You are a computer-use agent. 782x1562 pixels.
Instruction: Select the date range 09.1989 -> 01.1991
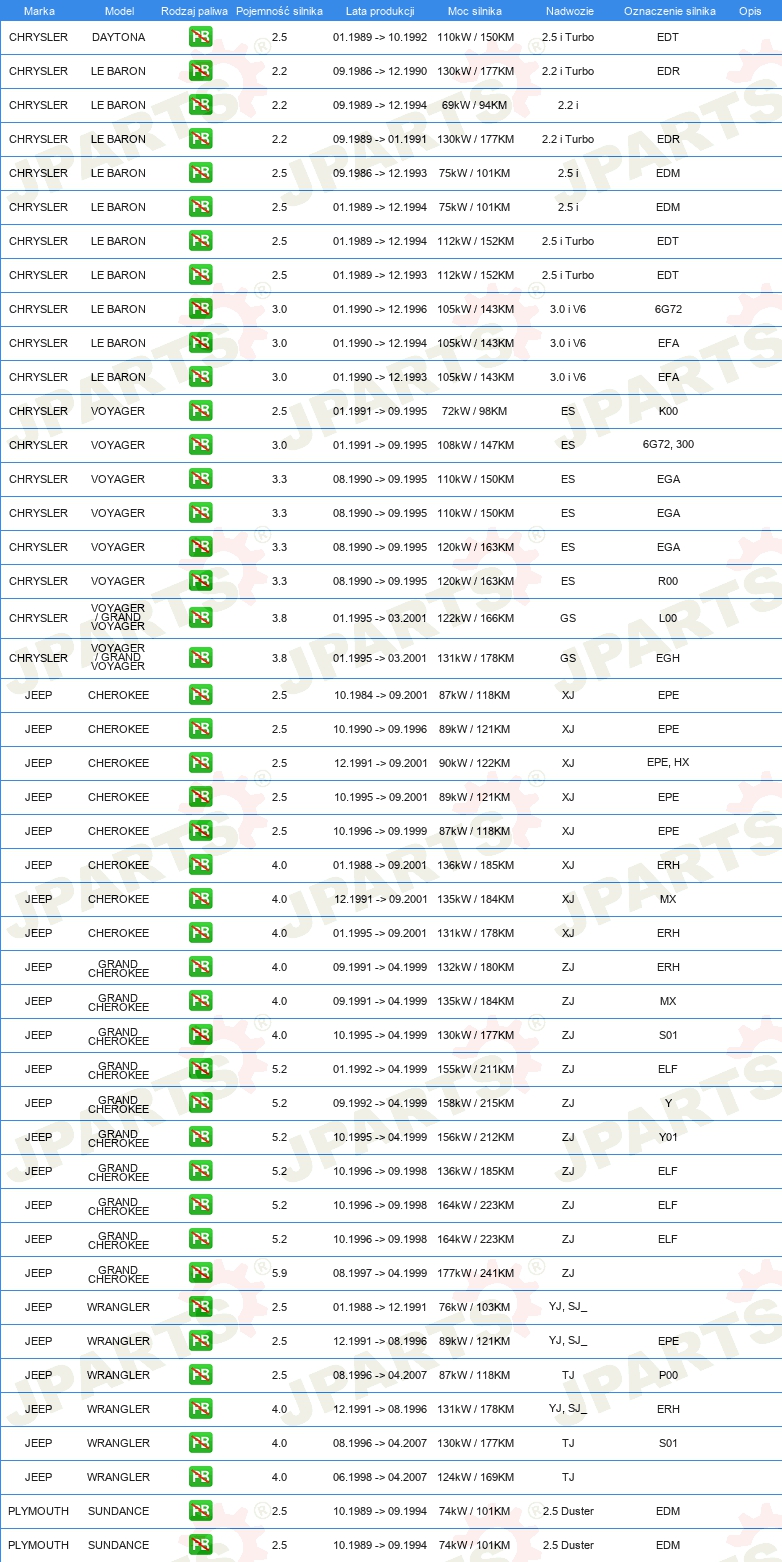380,140
